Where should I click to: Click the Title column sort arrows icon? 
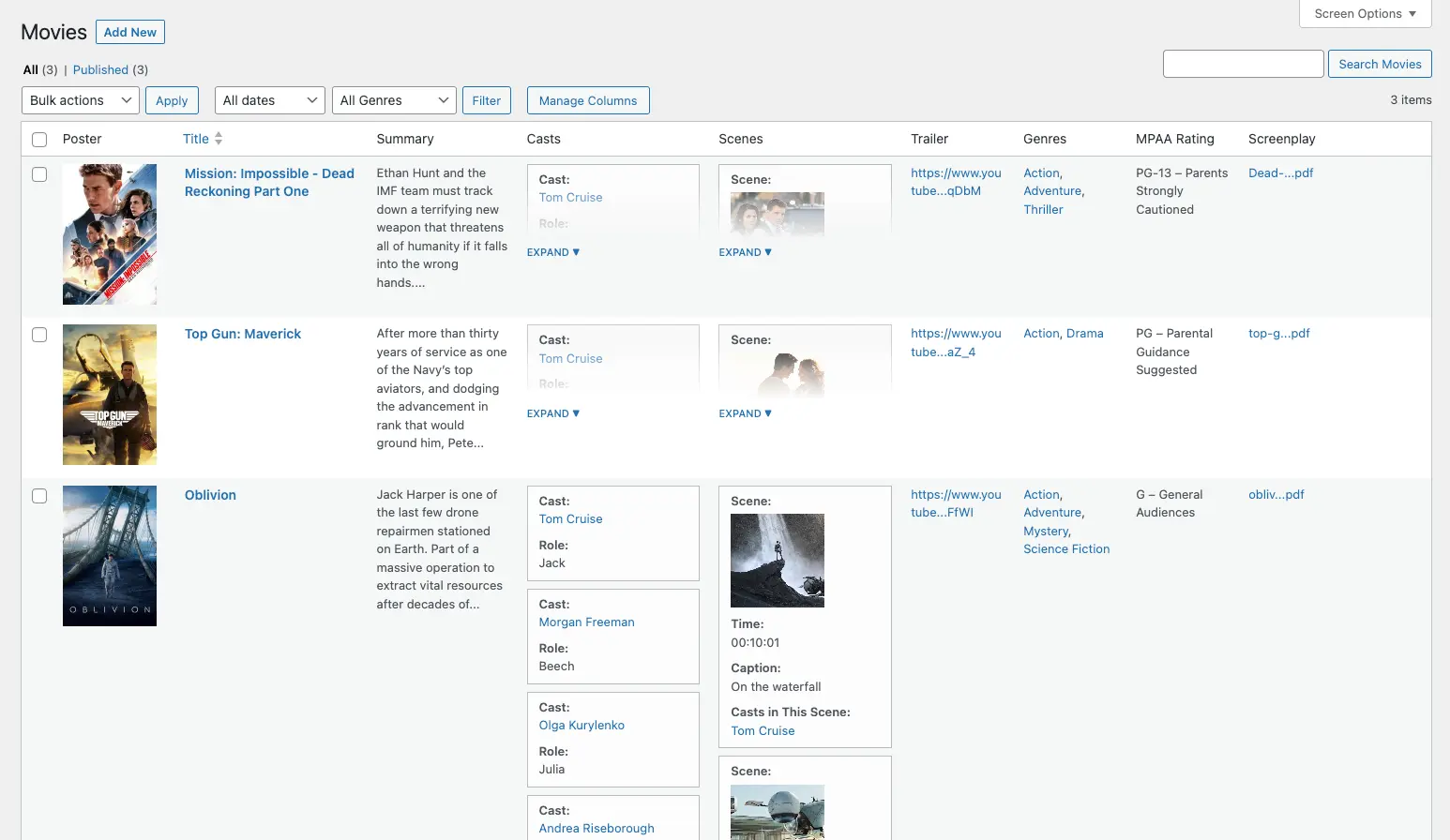[219, 139]
